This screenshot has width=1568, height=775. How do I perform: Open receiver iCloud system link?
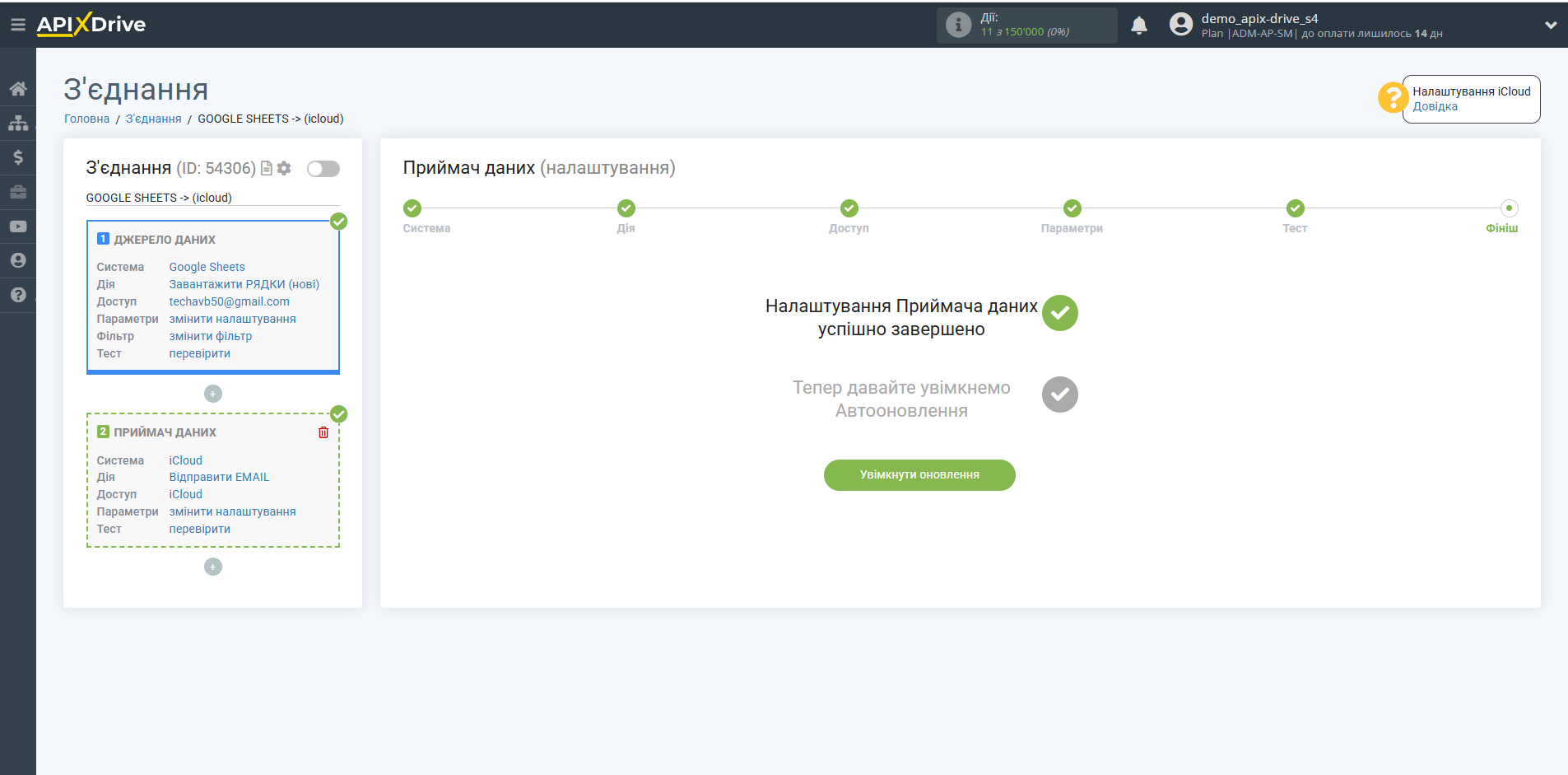coord(186,460)
